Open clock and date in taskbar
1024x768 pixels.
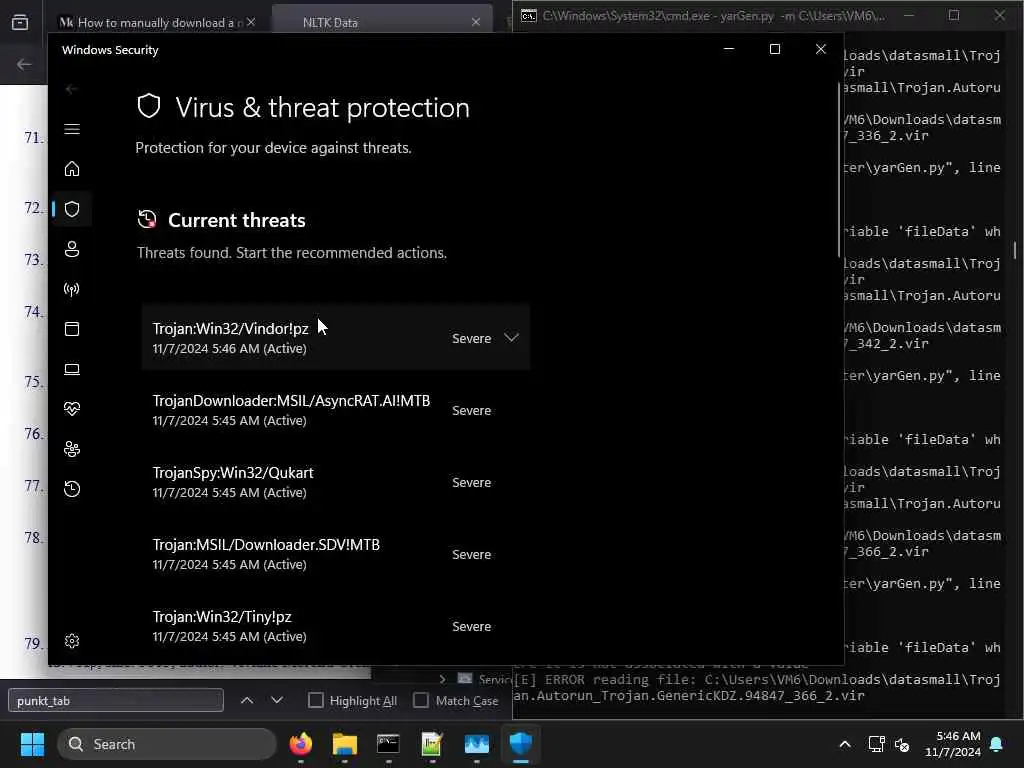(x=952, y=744)
